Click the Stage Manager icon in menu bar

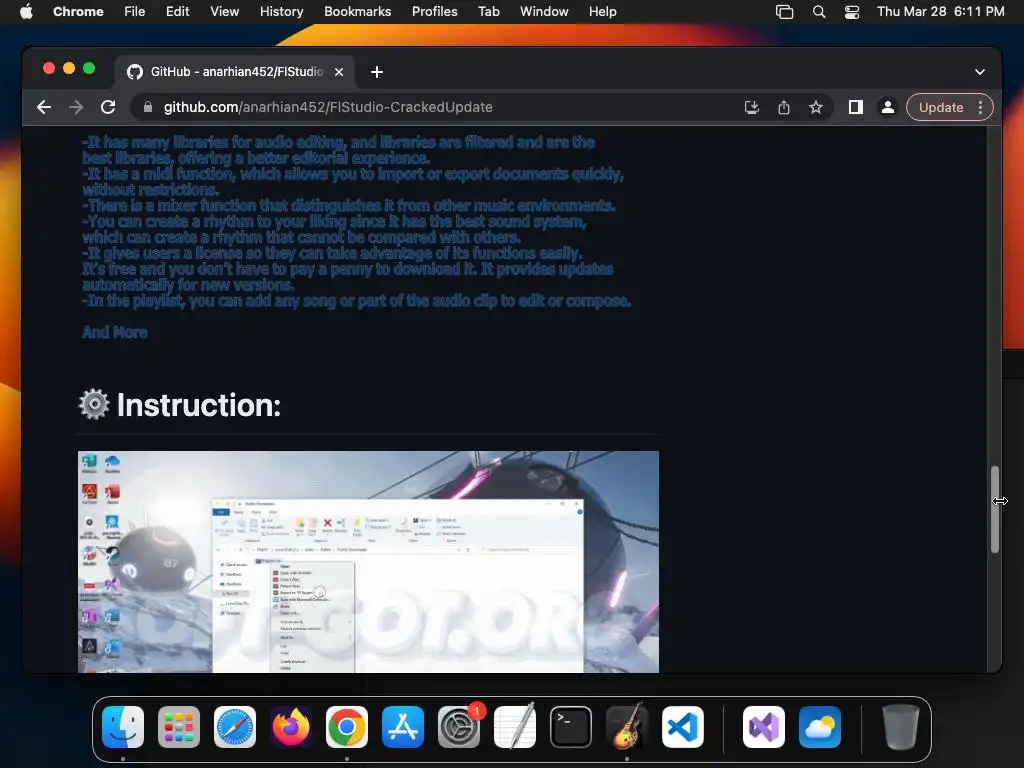click(x=784, y=12)
